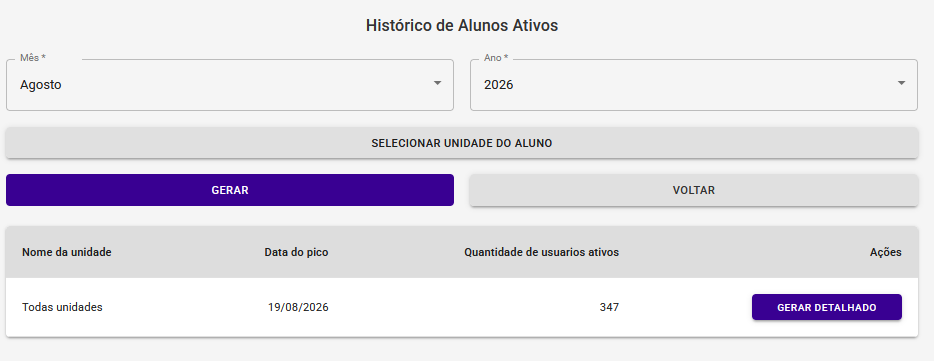934x361 pixels.
Task: Click the Gerar Detalhado button
Action: (827, 307)
